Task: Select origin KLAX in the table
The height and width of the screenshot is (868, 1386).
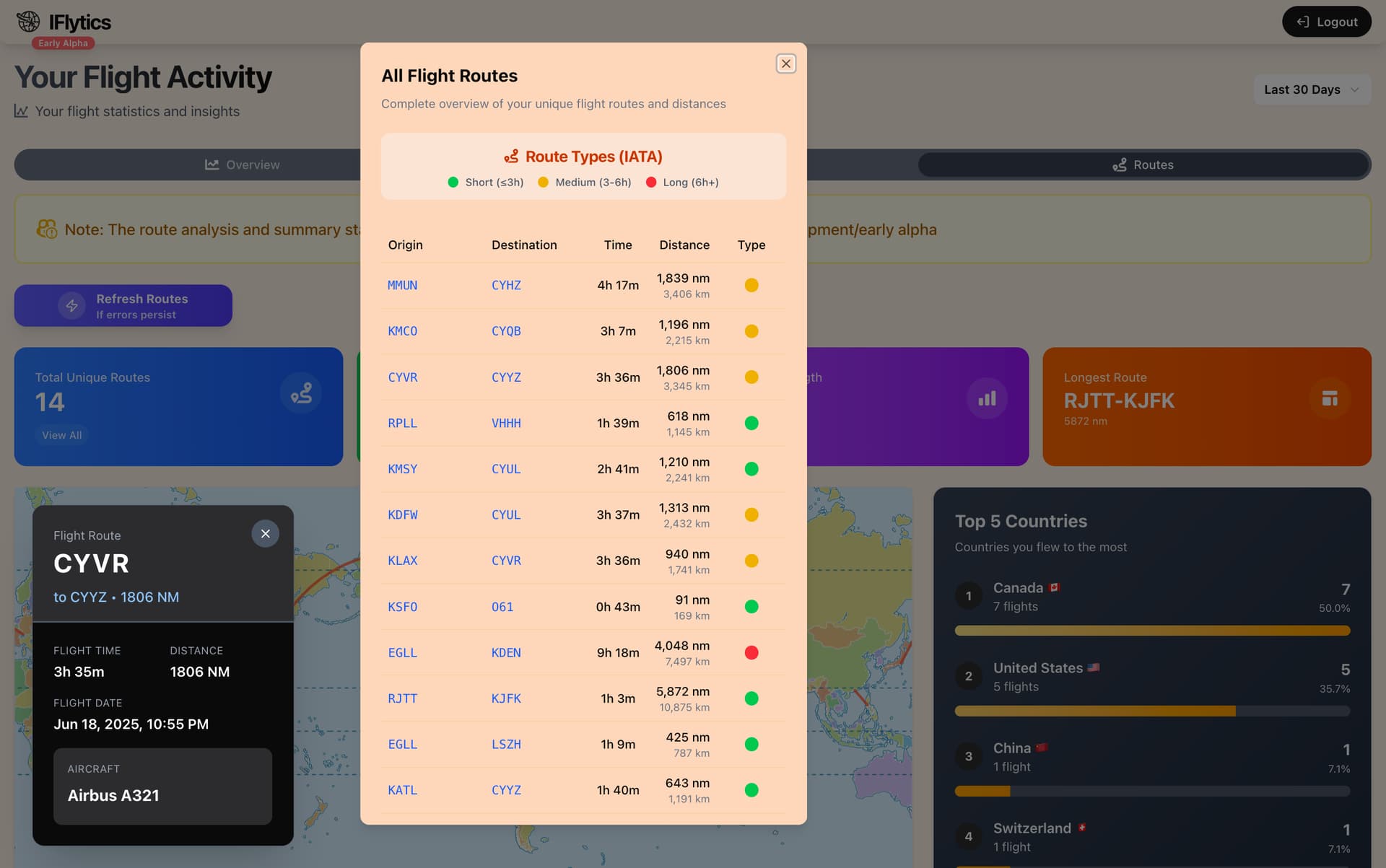Action: click(402, 561)
